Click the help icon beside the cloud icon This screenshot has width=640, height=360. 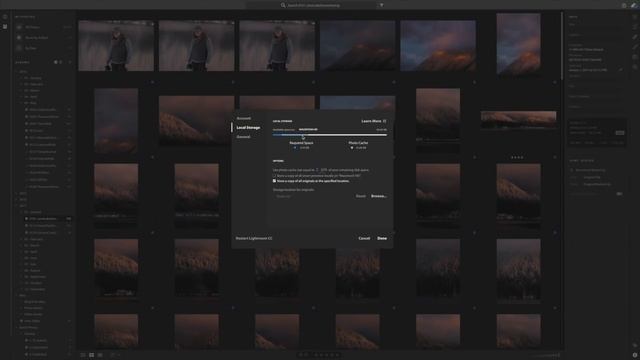[624, 5]
